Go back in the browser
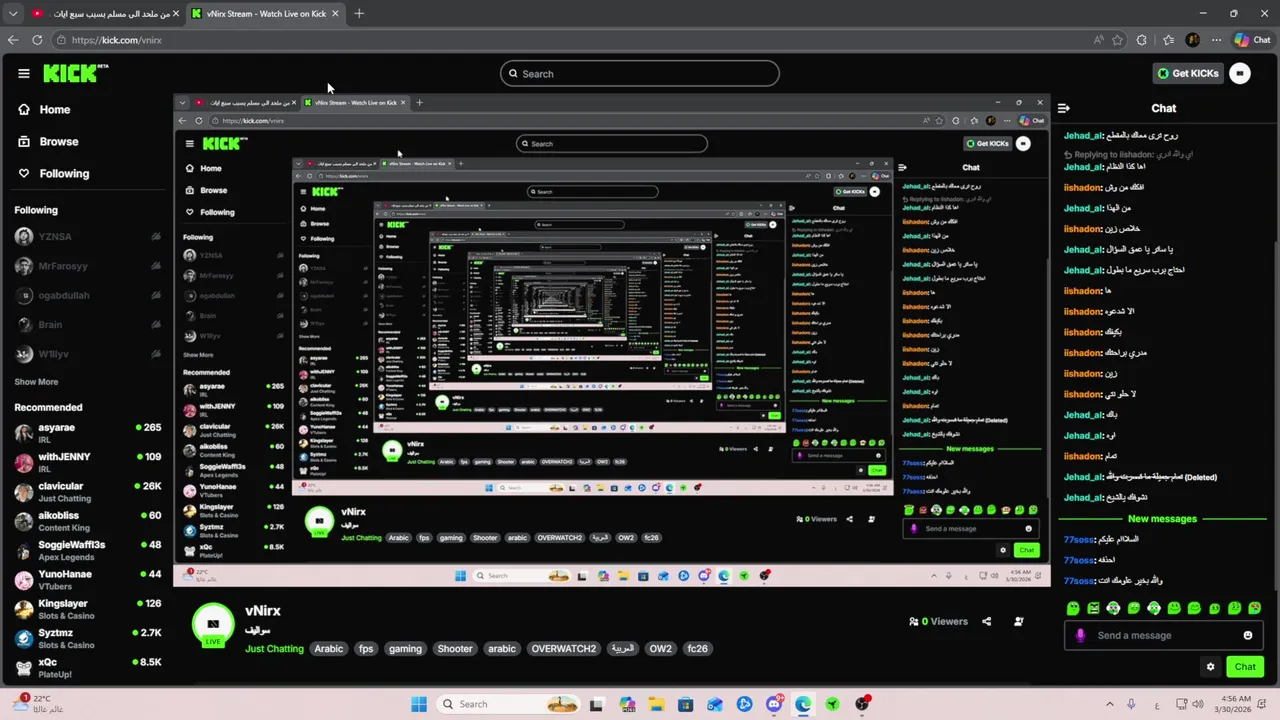1280x720 pixels. point(13,40)
